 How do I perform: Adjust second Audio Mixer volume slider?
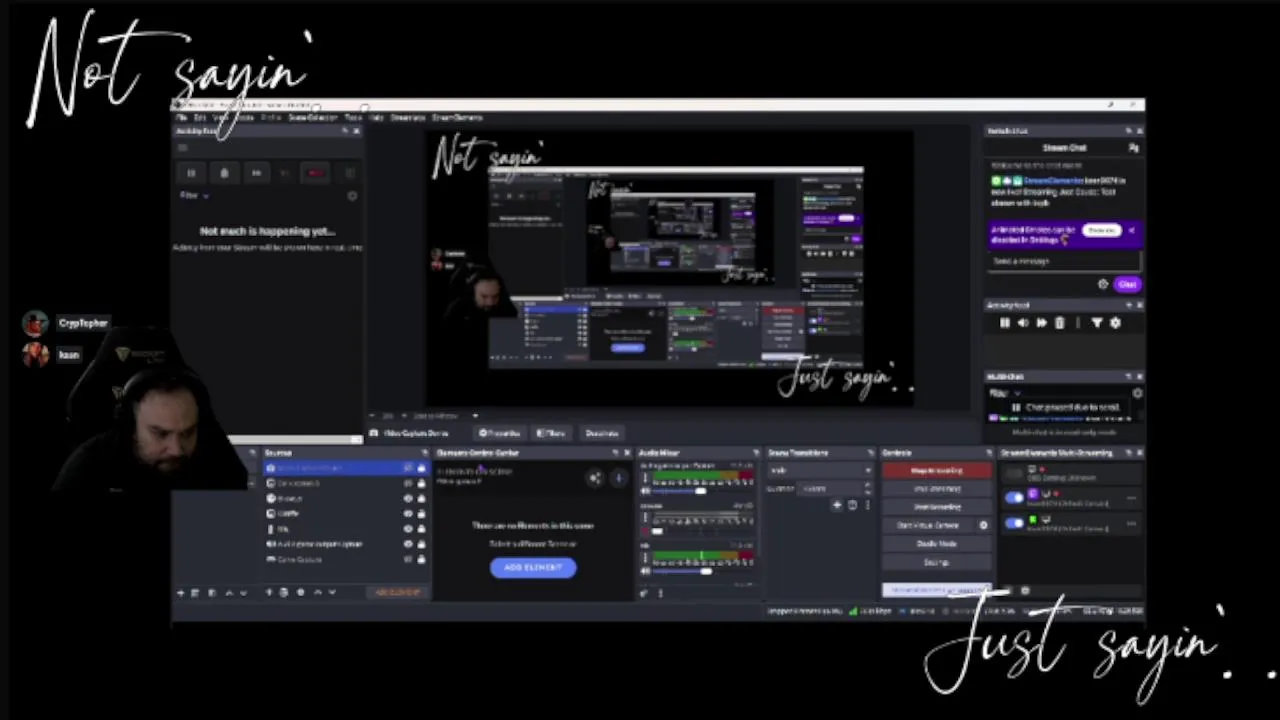coord(702,531)
